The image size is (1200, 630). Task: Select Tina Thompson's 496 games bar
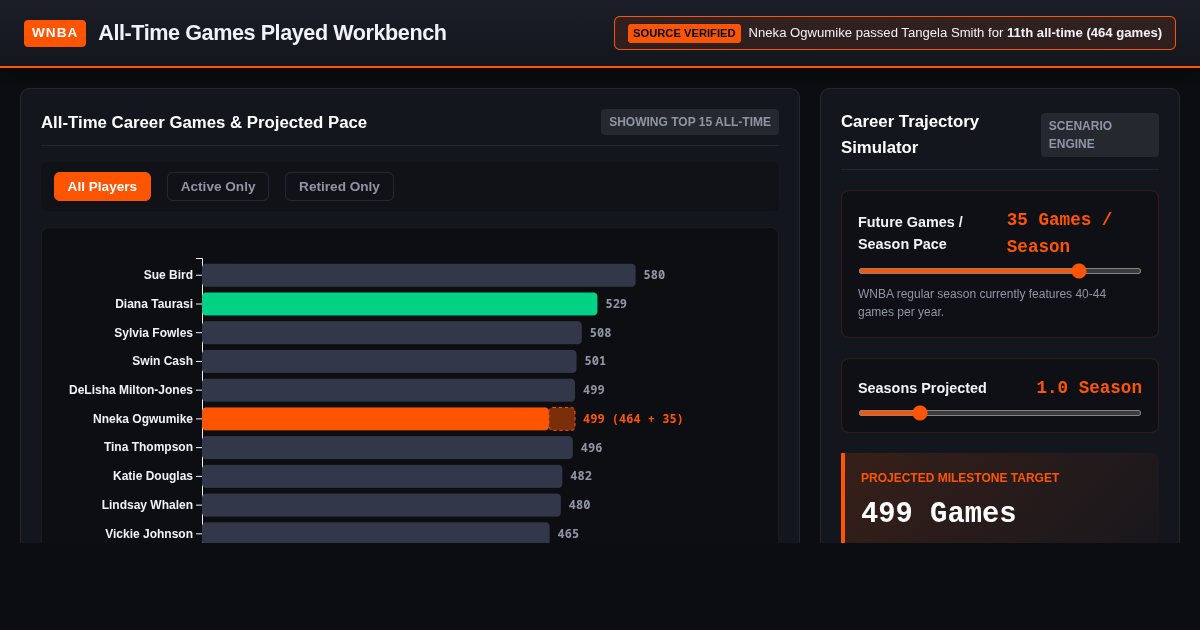pyautogui.click(x=388, y=447)
